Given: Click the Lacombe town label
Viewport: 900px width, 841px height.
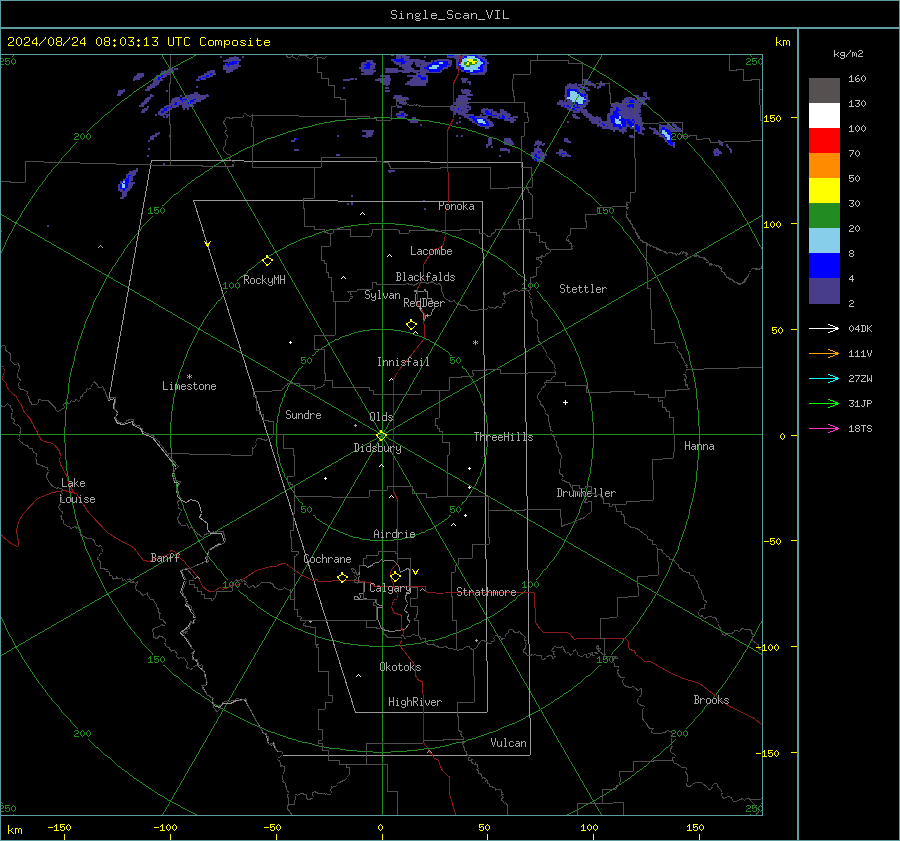Looking at the screenshot, I should 431,251.
